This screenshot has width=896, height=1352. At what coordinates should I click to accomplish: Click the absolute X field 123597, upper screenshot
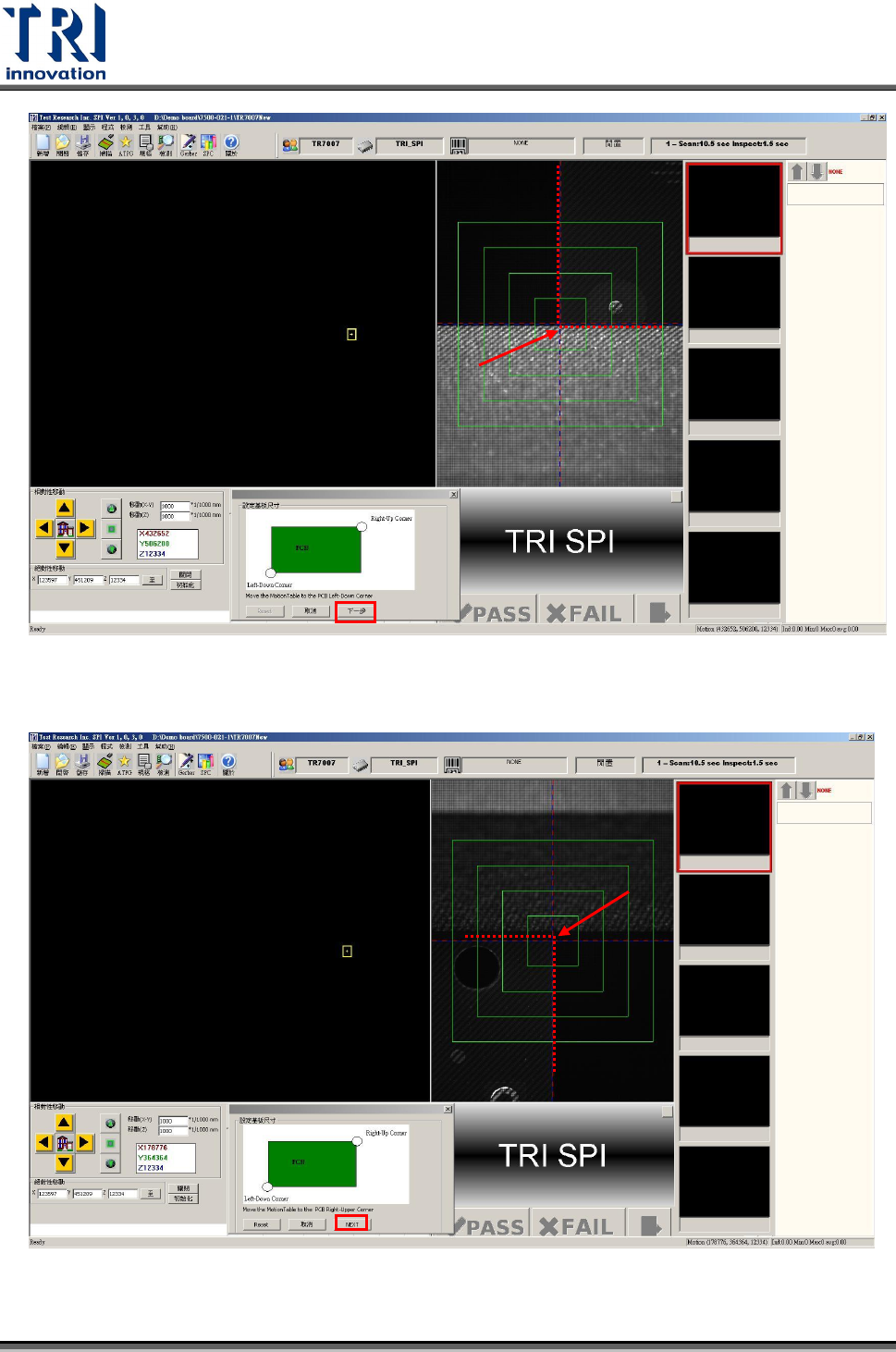point(52,580)
